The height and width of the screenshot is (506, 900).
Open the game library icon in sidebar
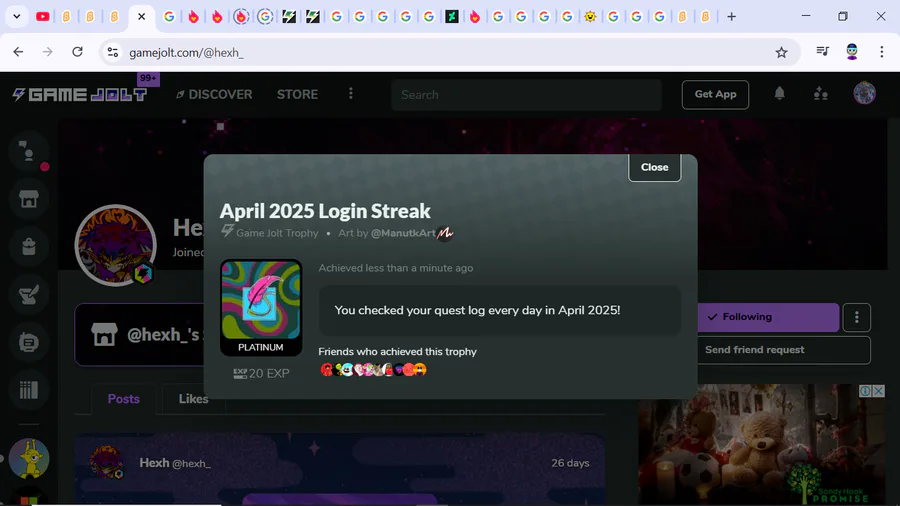29,390
